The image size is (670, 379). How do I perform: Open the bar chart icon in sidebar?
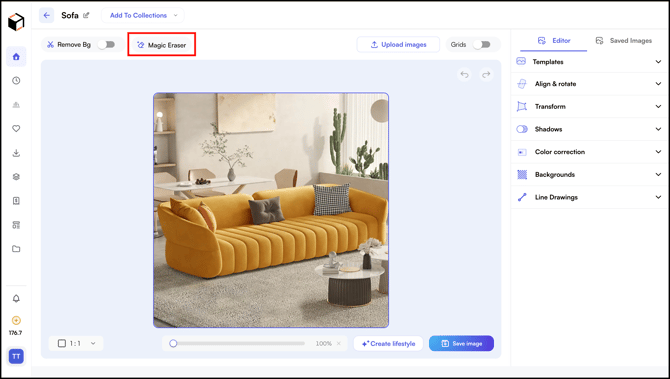[16, 105]
